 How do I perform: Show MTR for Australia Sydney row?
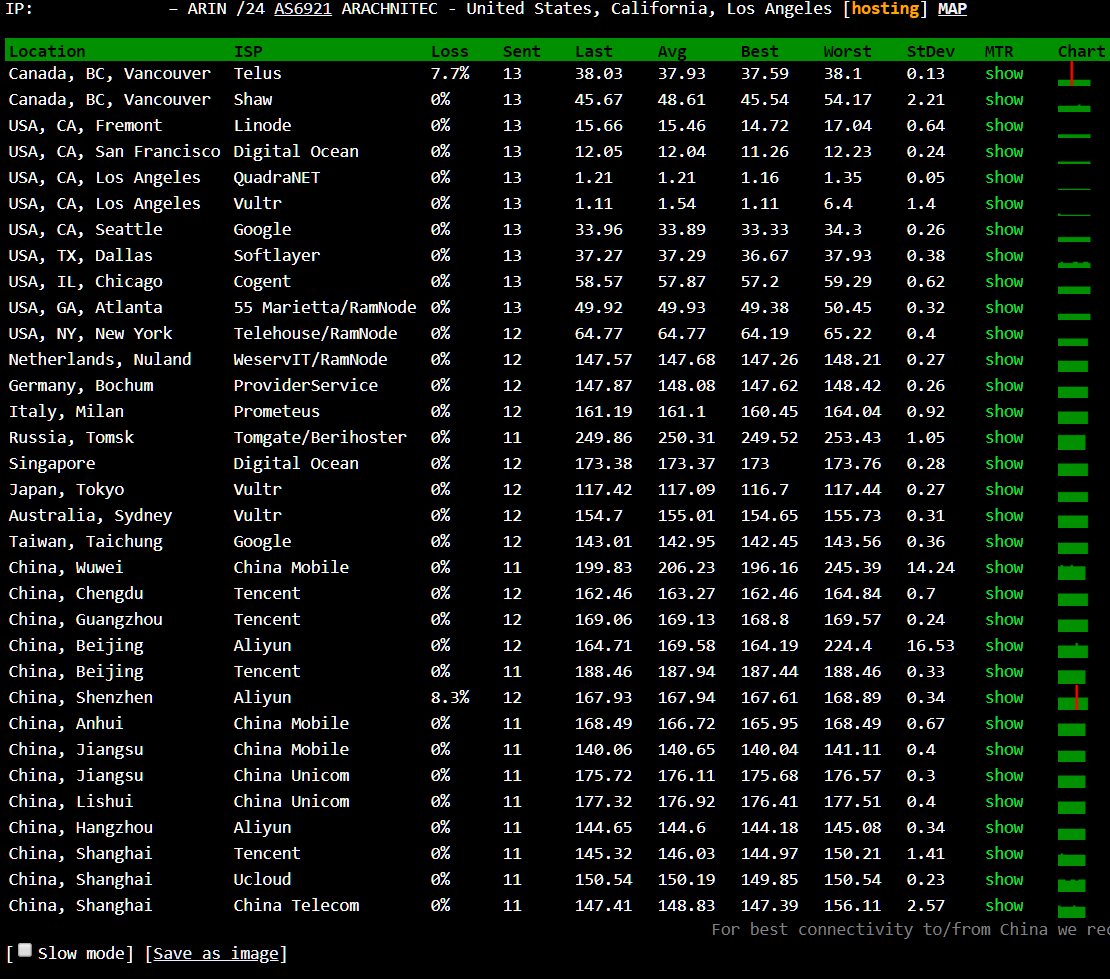[1004, 515]
